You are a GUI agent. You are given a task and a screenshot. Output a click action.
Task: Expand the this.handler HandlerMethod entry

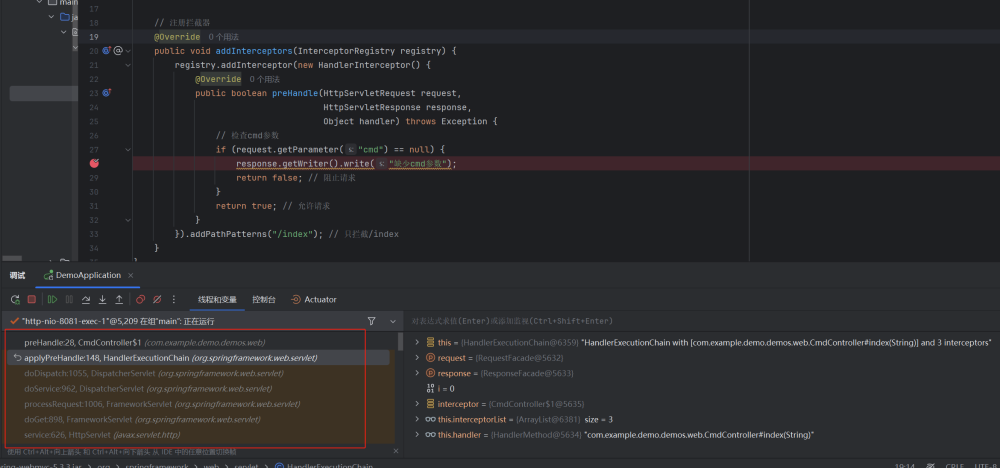click(417, 435)
